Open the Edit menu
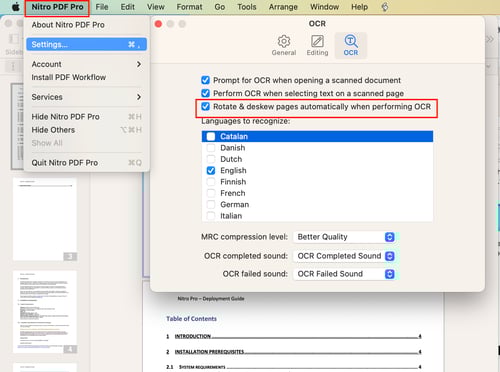 coord(128,7)
